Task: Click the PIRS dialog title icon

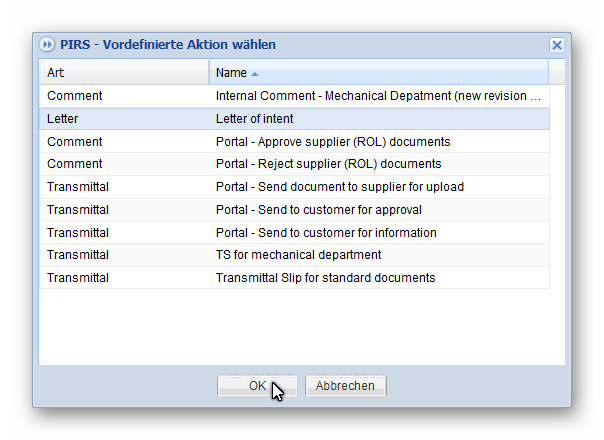Action: pos(47,45)
